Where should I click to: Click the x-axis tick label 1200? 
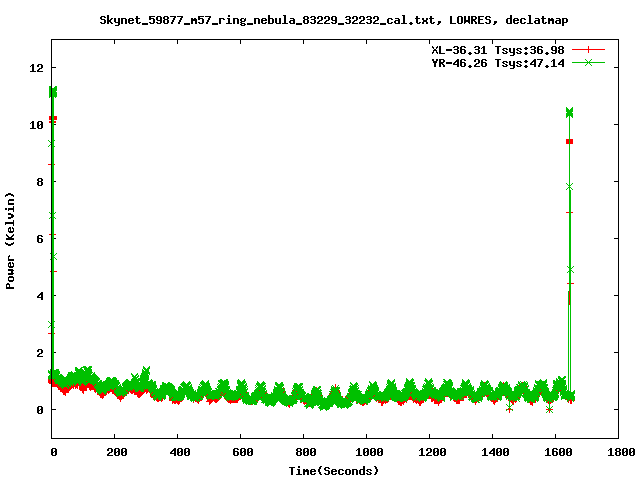(432, 452)
